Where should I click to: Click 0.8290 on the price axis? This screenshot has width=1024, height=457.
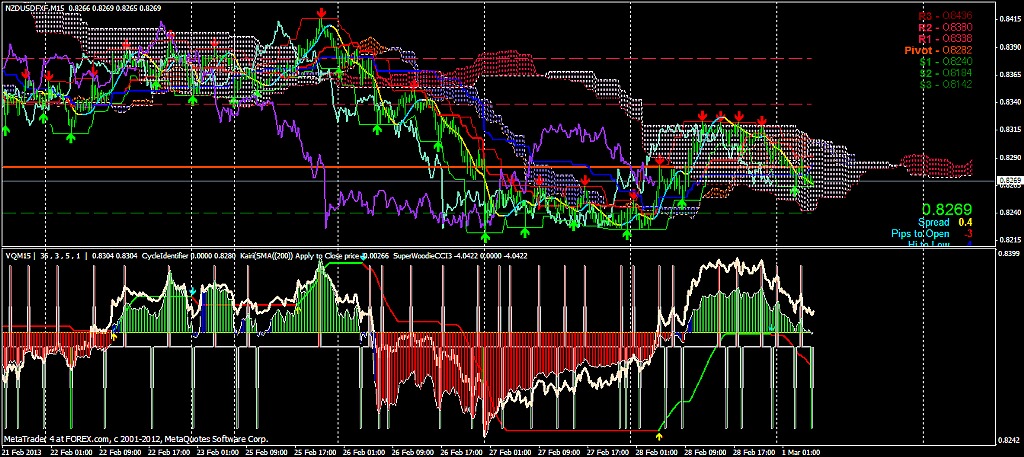click(x=1008, y=157)
